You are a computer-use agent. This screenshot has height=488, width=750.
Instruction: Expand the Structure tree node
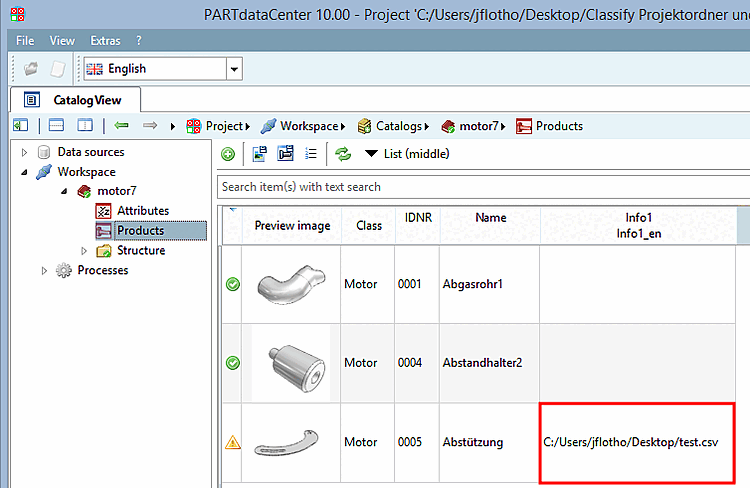[84, 251]
